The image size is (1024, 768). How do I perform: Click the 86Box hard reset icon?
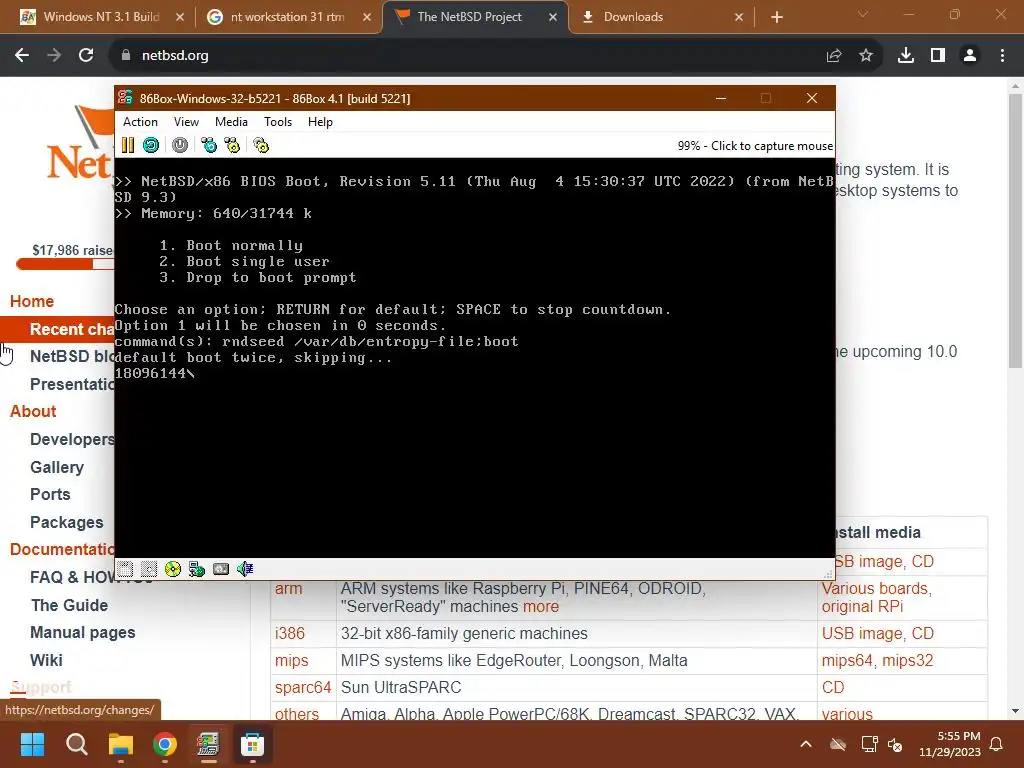click(x=151, y=145)
